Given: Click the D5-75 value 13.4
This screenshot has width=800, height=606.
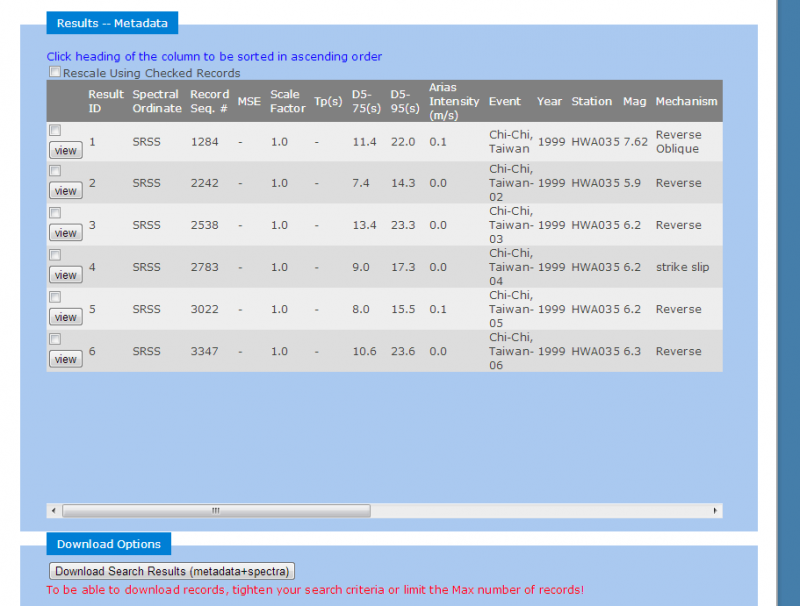Looking at the screenshot, I should (x=364, y=225).
